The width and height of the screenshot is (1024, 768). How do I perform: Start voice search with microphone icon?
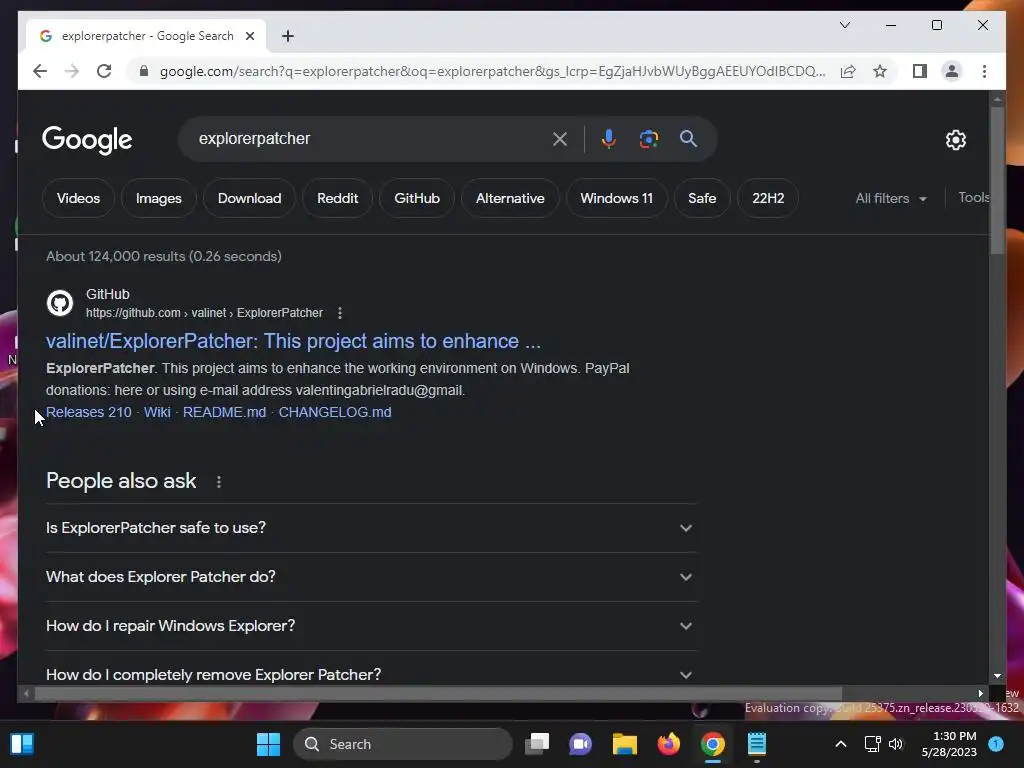608,138
